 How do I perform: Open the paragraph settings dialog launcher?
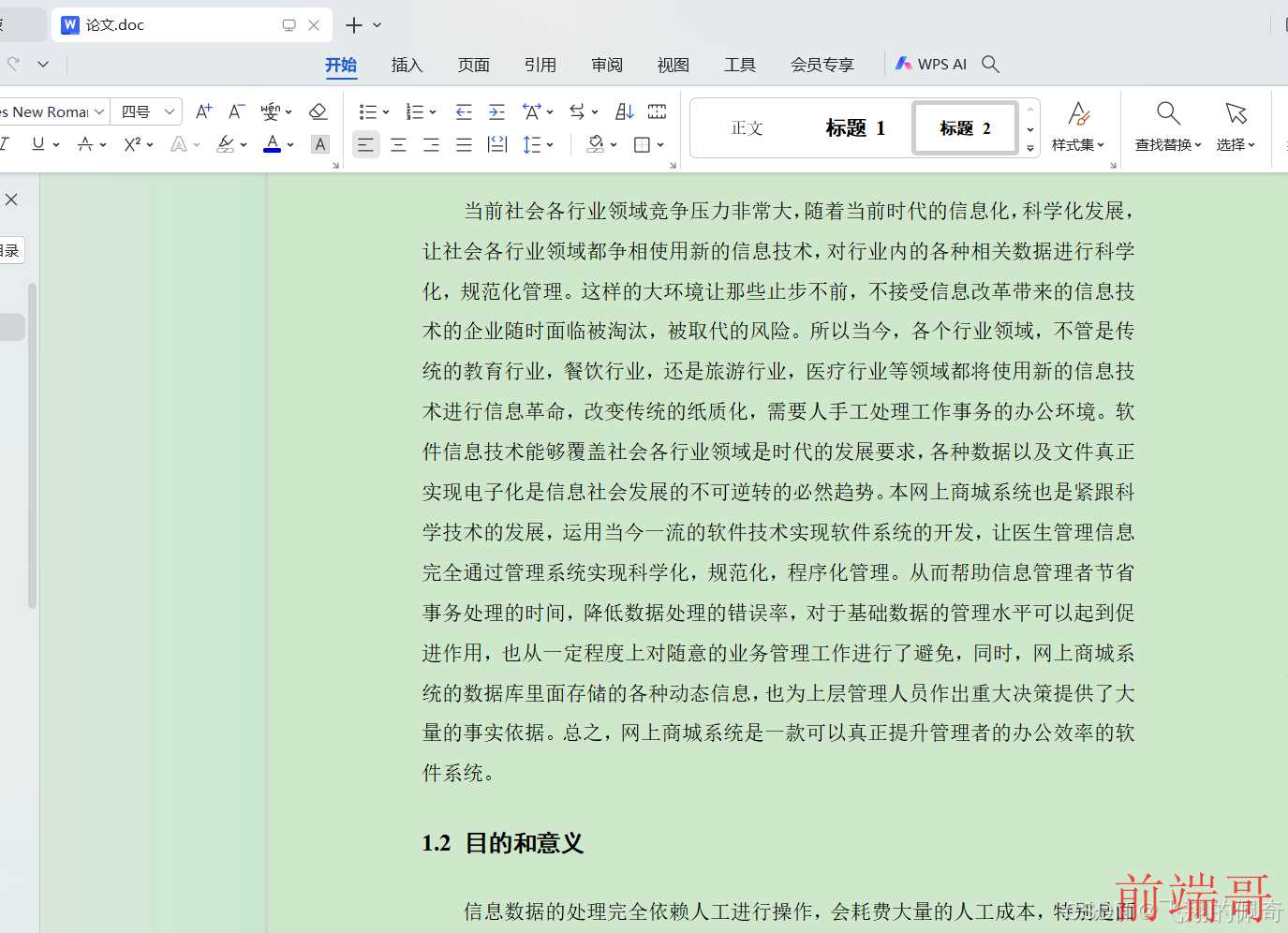pyautogui.click(x=673, y=166)
